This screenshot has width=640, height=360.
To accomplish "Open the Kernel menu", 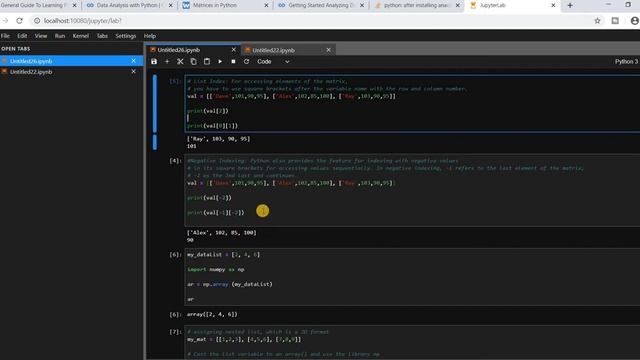I will pos(81,36).
